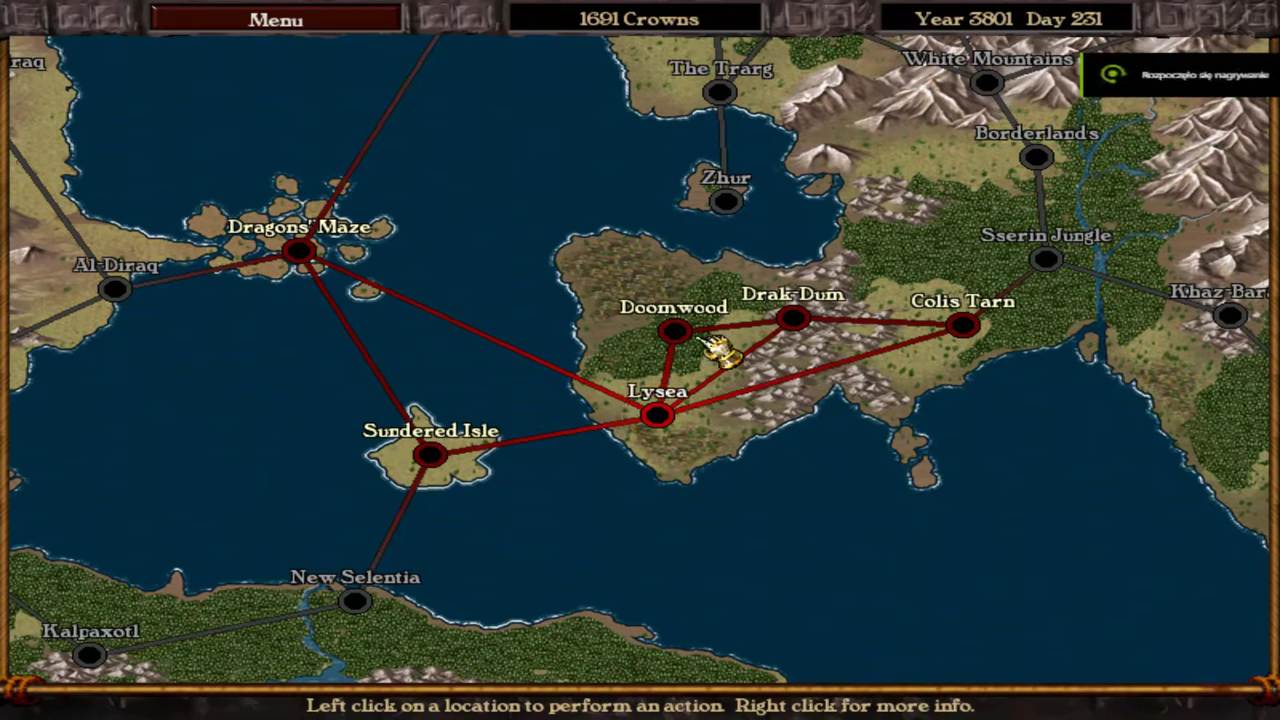Select the White Mountains node
1280x720 pixels.
coord(987,83)
